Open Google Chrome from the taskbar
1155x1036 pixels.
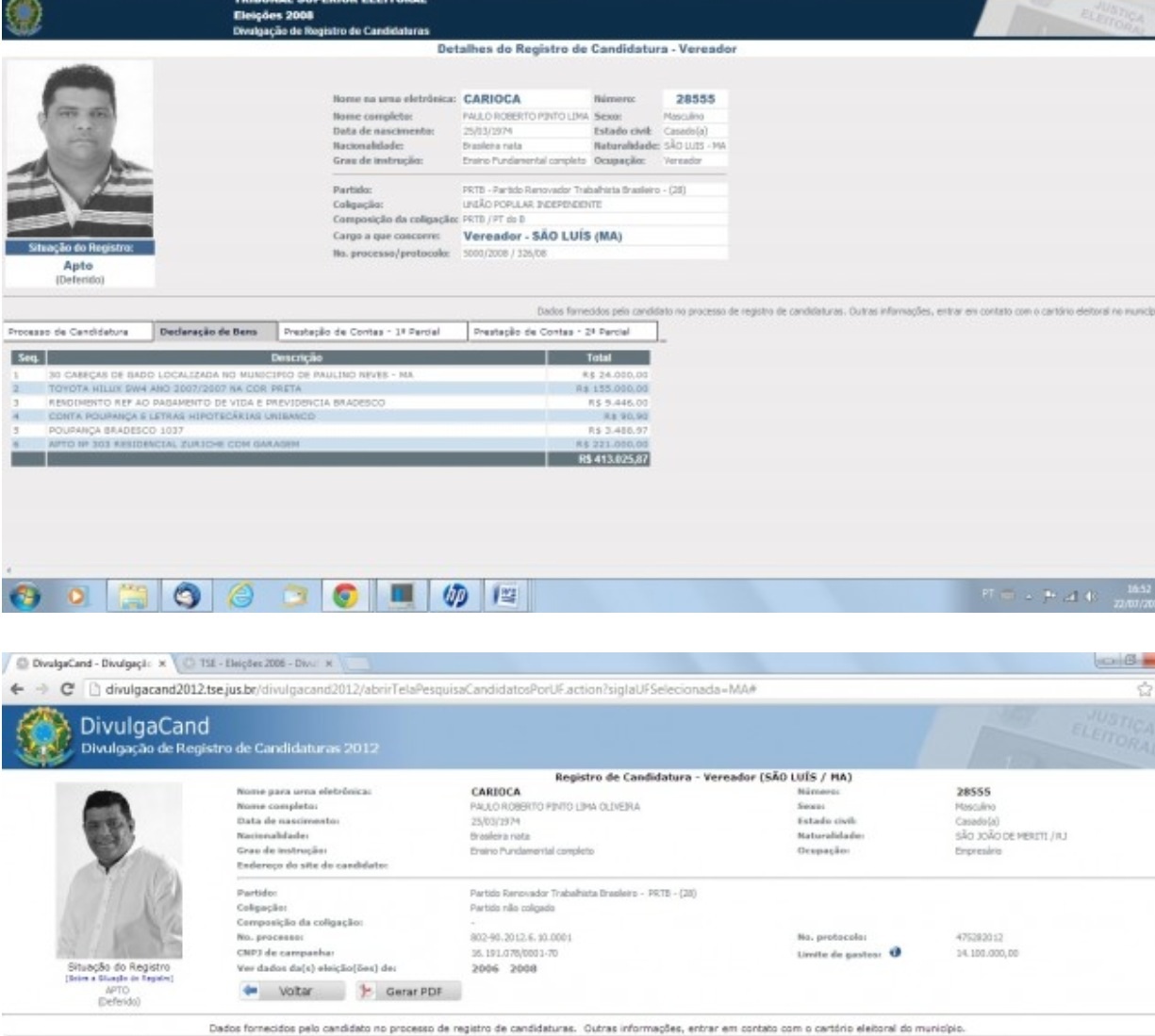[347, 596]
